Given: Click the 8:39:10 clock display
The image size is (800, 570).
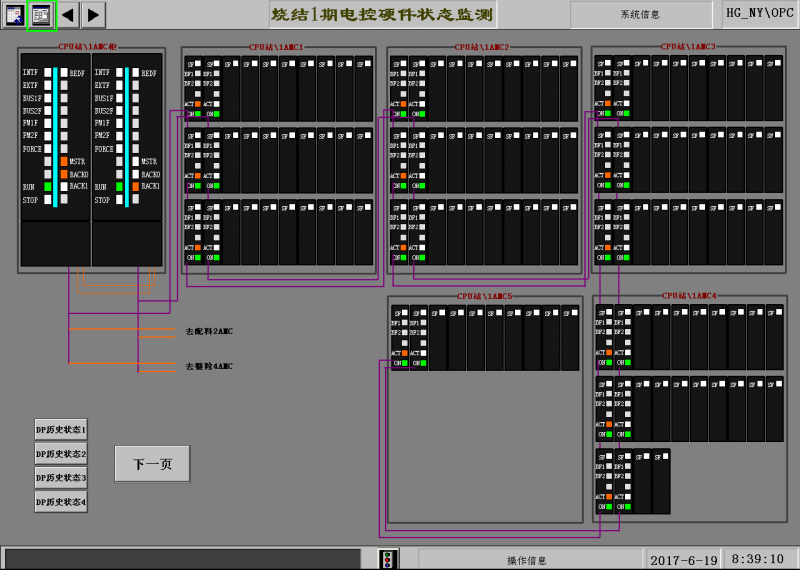Looking at the screenshot, I should click(757, 559).
